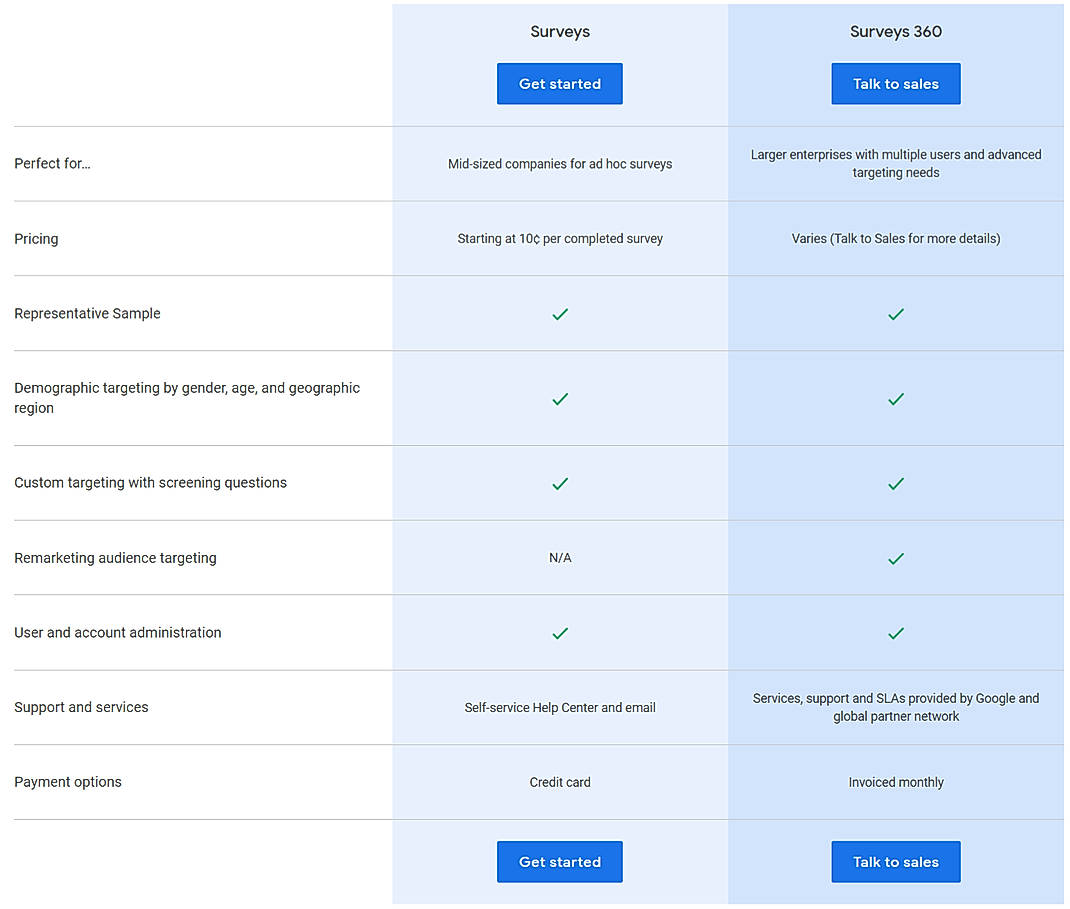Click the 'Representative Sample' row label
This screenshot has width=1070, height=909.
87,314
